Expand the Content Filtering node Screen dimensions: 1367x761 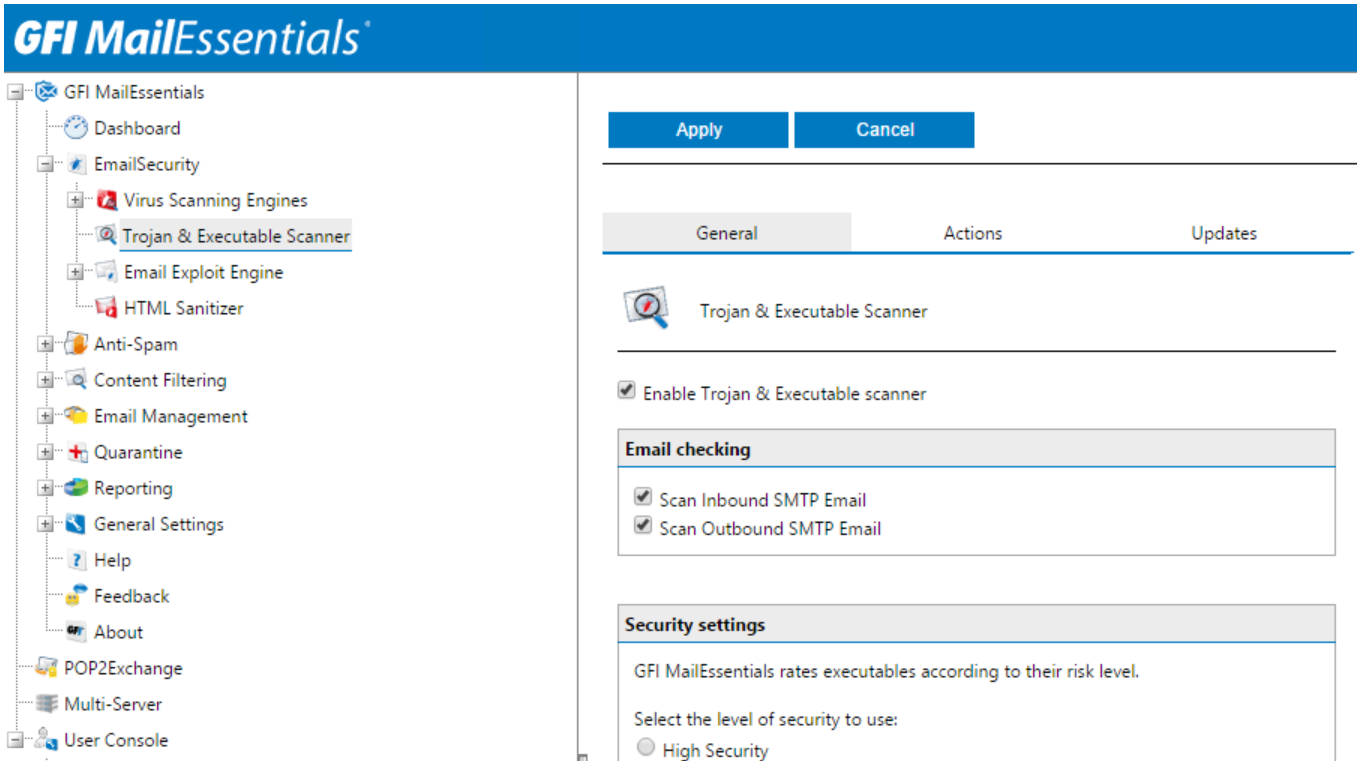tap(45, 380)
